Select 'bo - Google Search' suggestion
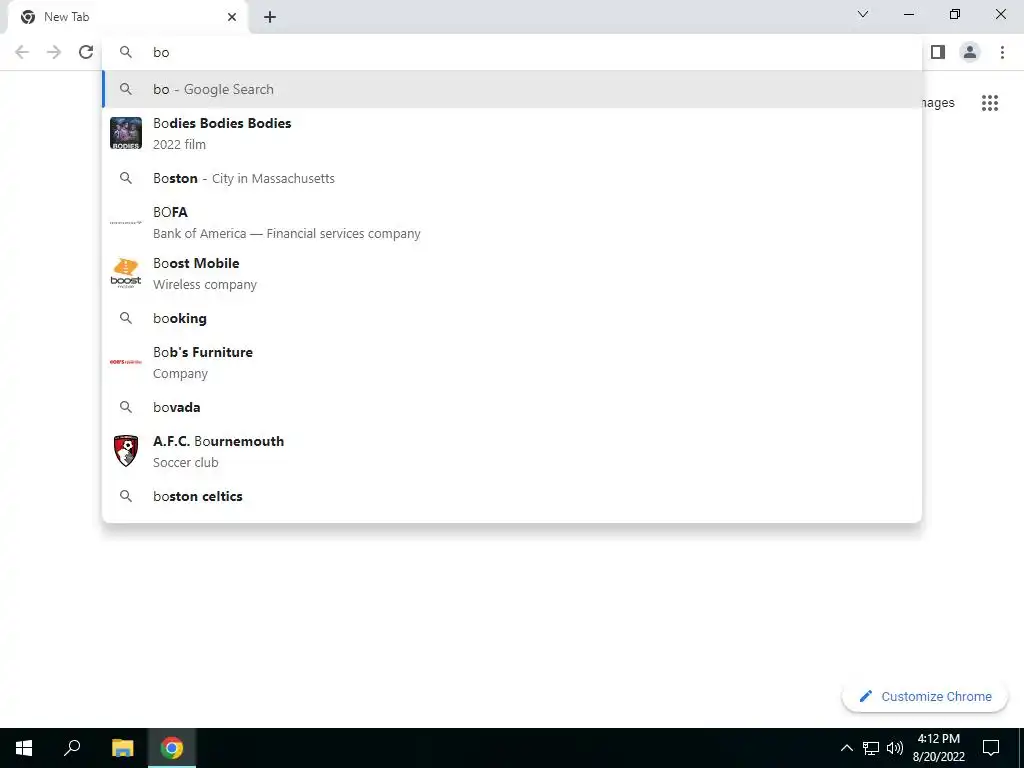1024x768 pixels. click(513, 89)
